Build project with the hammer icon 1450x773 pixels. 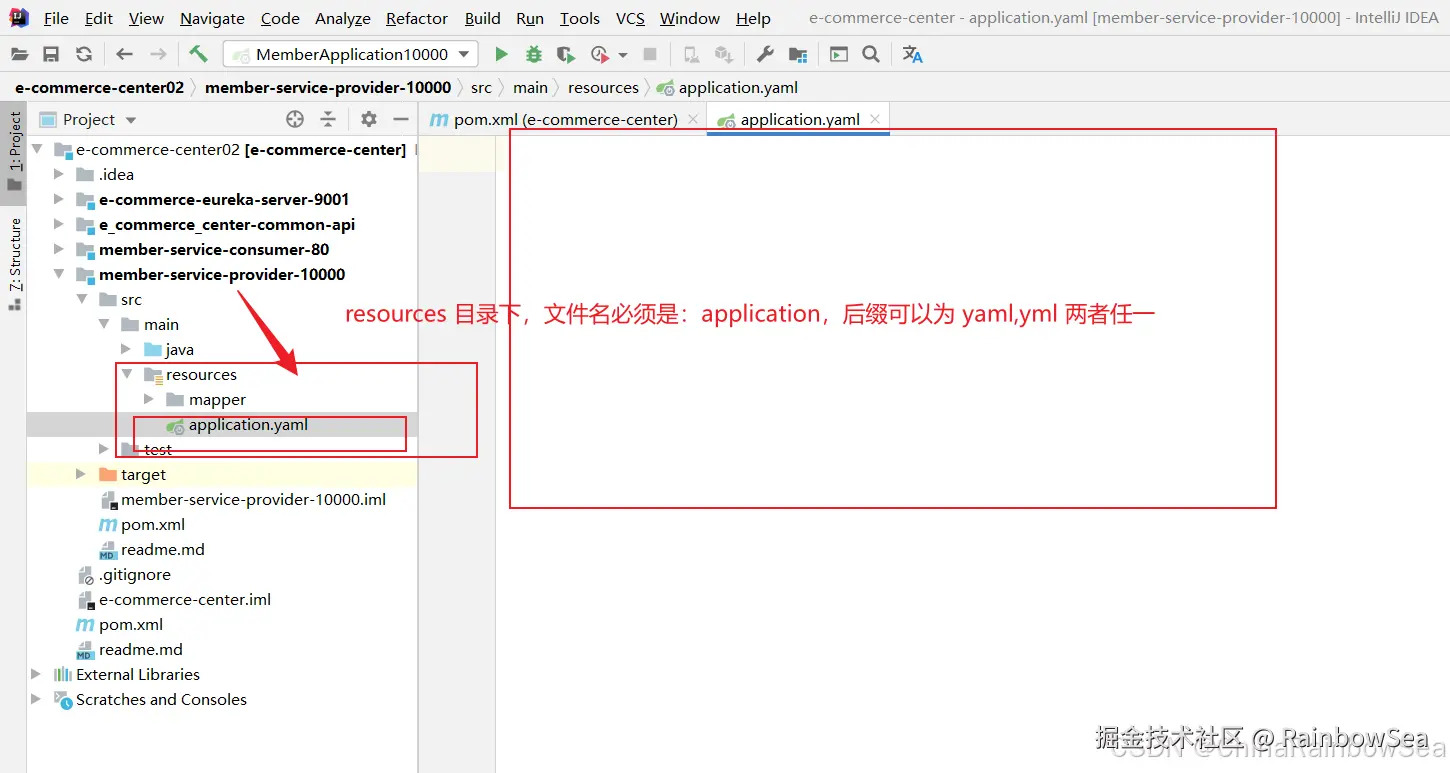(x=198, y=54)
